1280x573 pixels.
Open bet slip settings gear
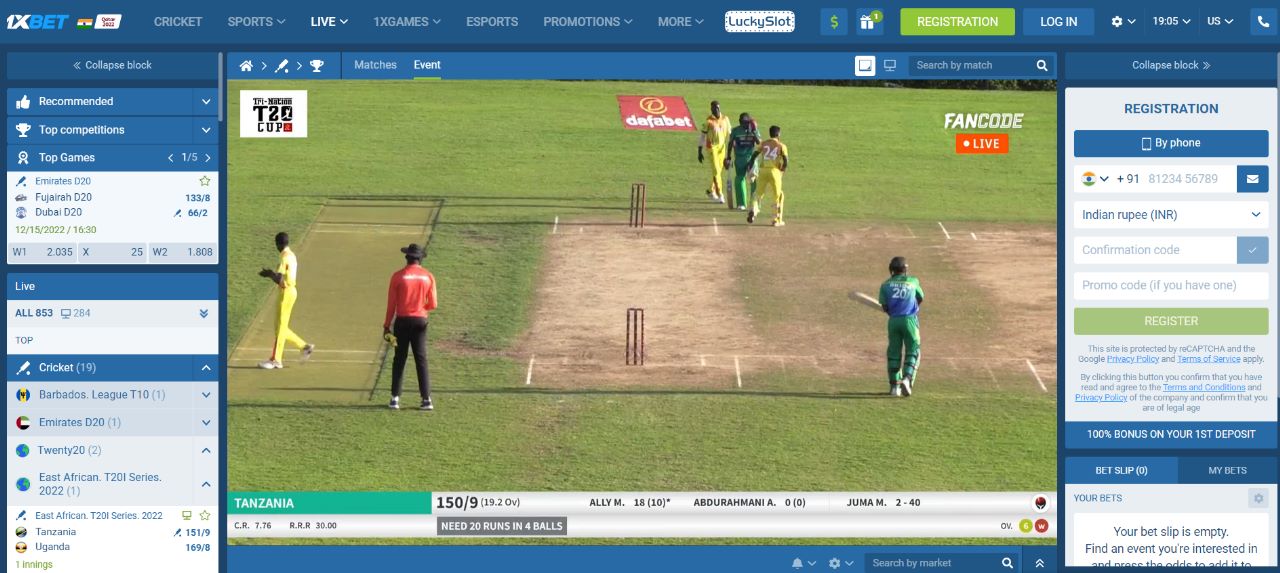[1258, 498]
